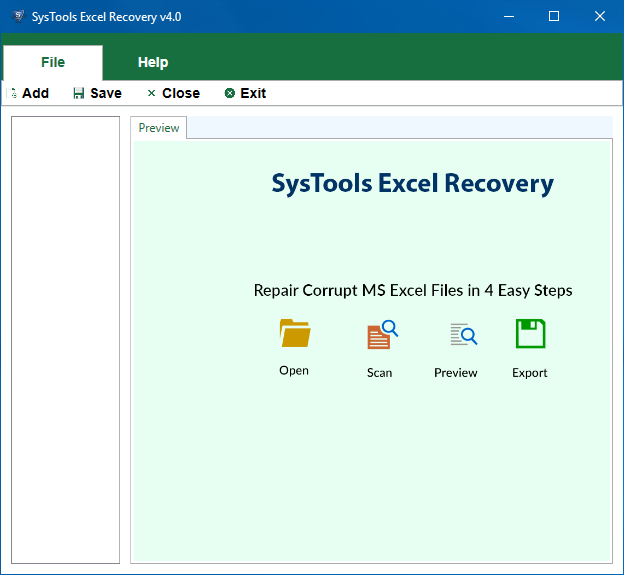Click the Preview magnifier icon
Viewport: 624px width, 575px height.
(x=462, y=334)
